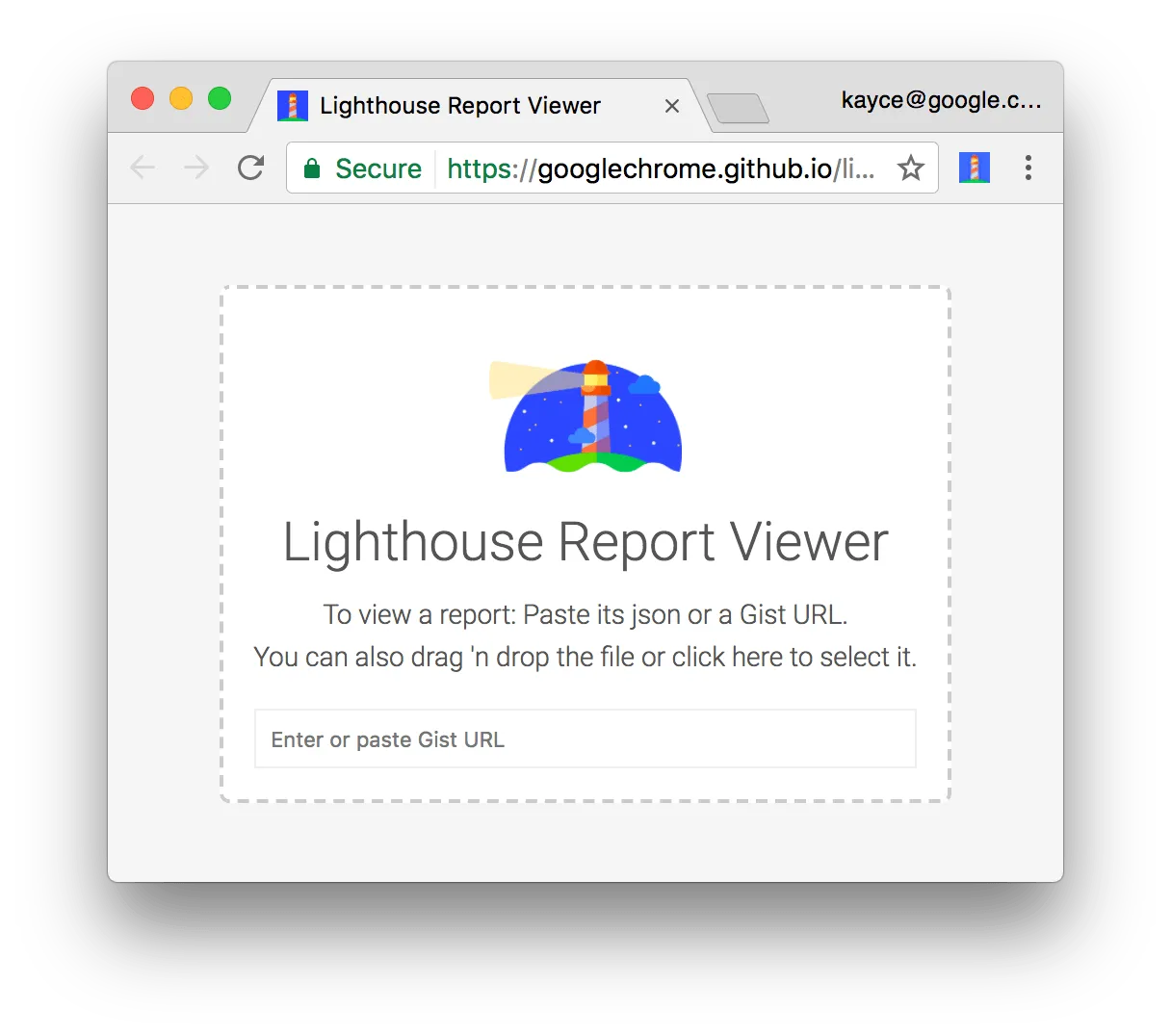Click the Lighthouse extension icon in toolbar
This screenshot has height=1036, width=1171.
[974, 167]
